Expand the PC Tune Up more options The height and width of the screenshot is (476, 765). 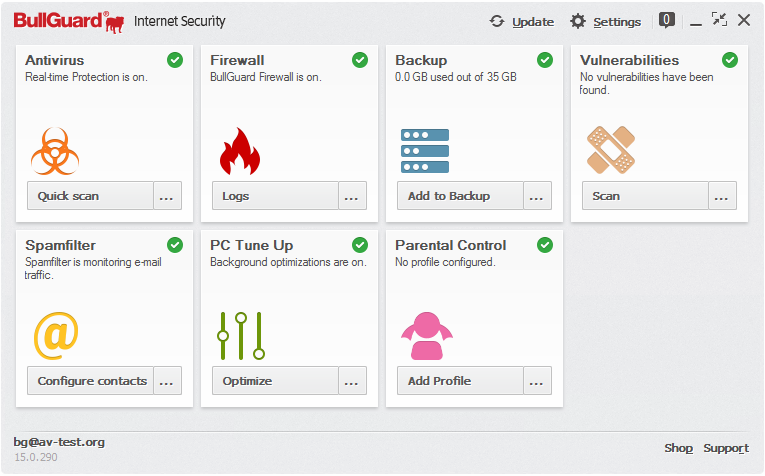352,381
